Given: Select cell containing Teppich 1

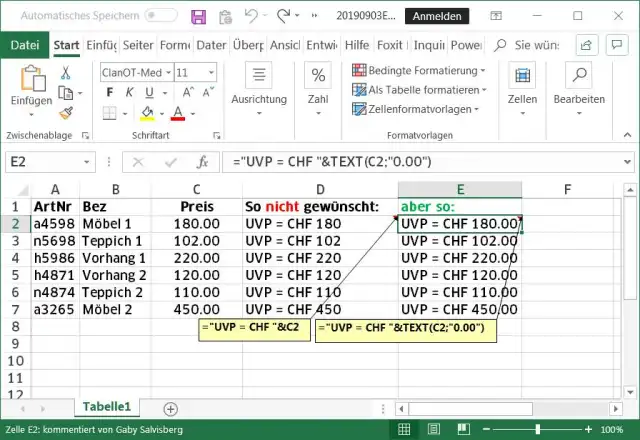Looking at the screenshot, I should point(115,241).
